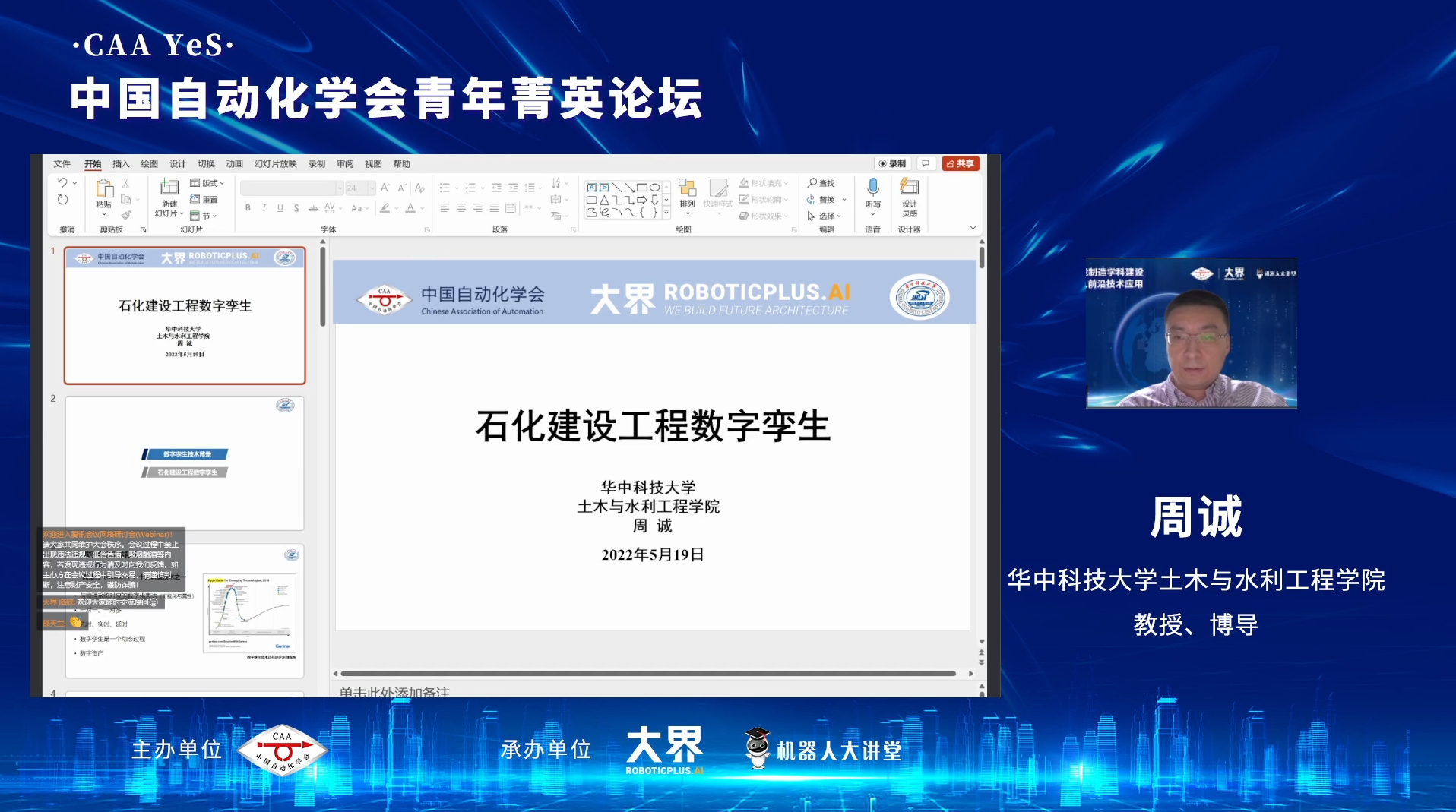The height and width of the screenshot is (812, 1456).
Task: Select slide 2 thumbnail
Action: (185, 462)
